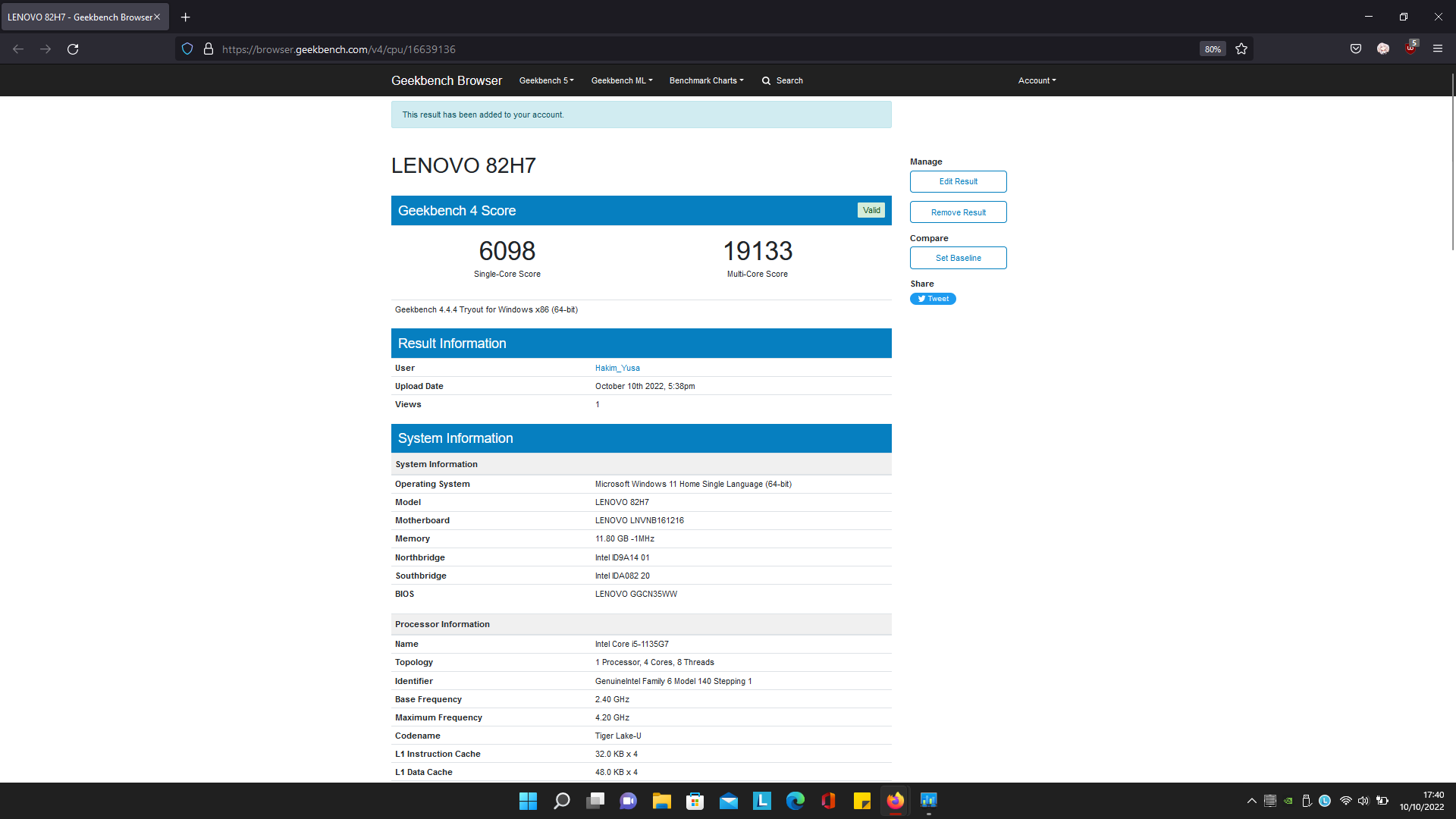Open taskbar Search magnifier
This screenshot has width=1456, height=819.
coord(561,801)
